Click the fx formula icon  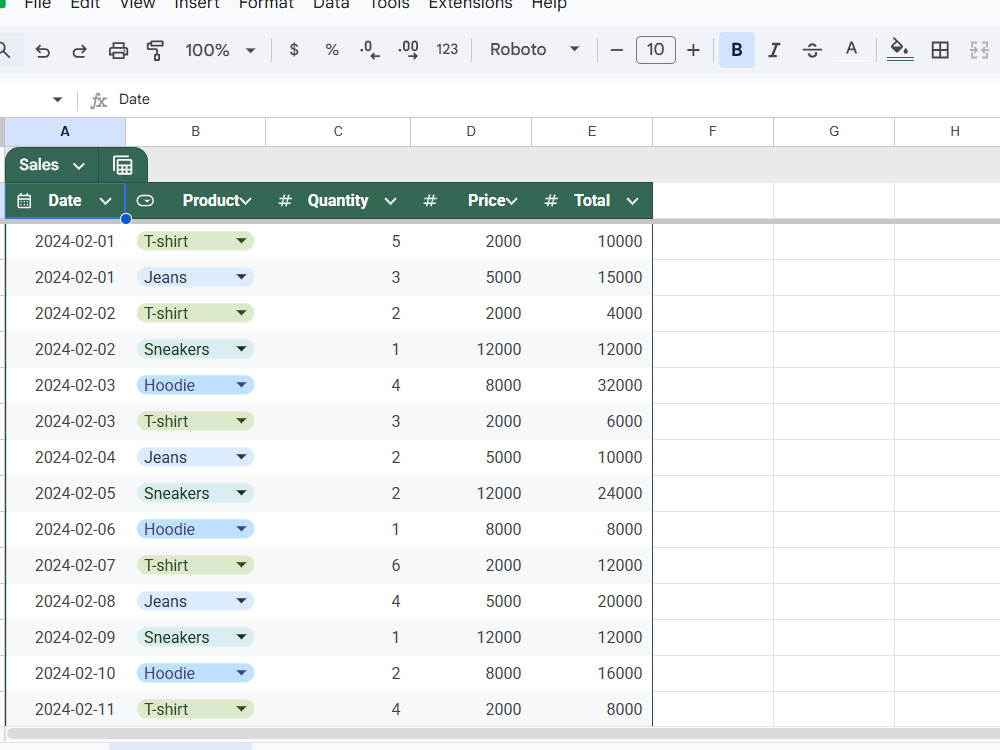pos(98,100)
